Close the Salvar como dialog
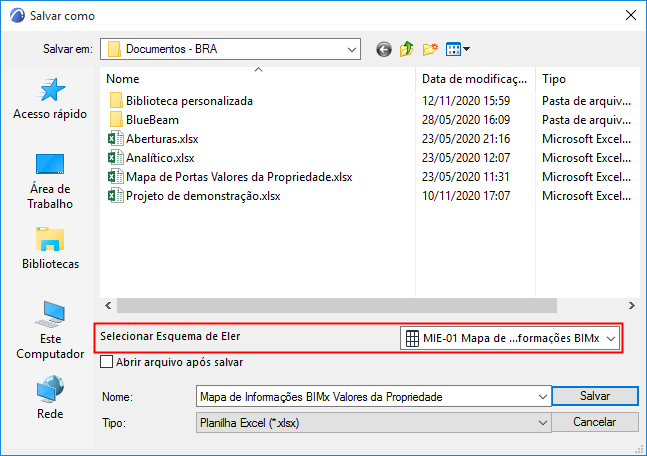This screenshot has height=456, width=647. coord(630,16)
